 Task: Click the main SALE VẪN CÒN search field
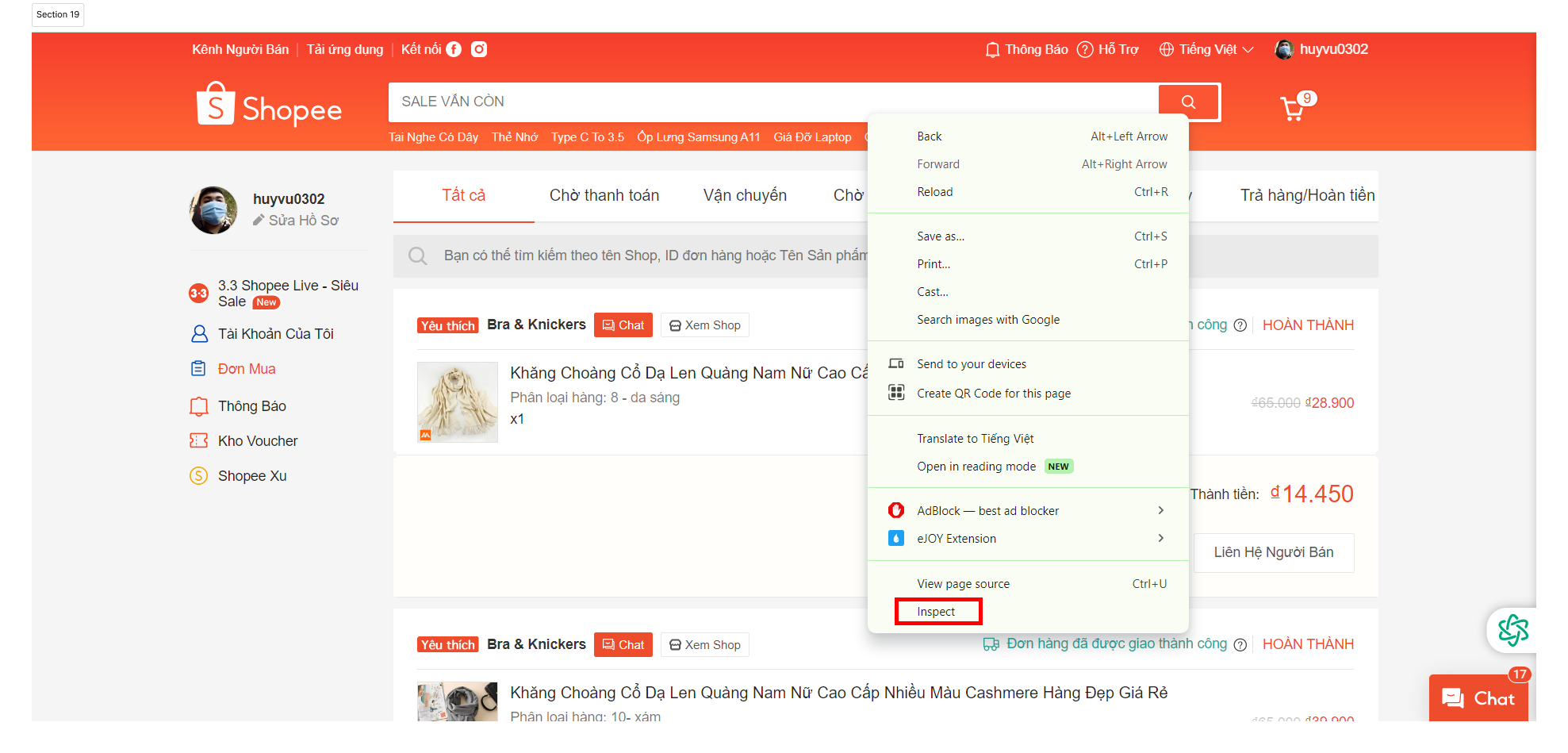pyautogui.click(x=773, y=102)
